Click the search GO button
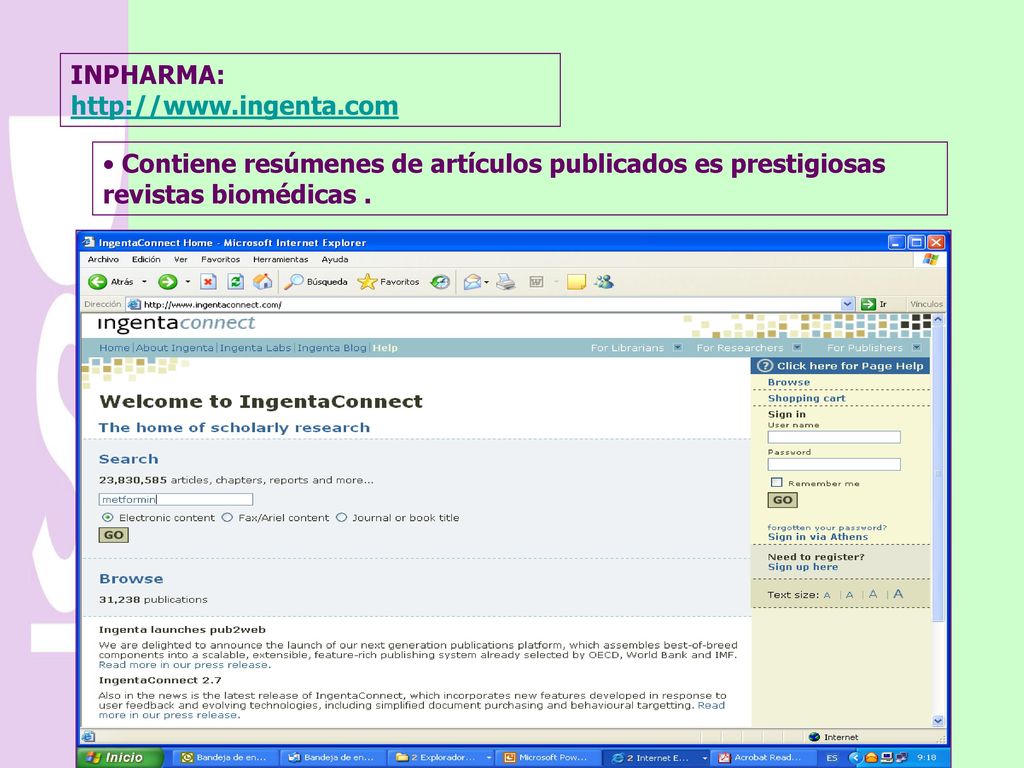Viewport: 1024px width, 768px height. pos(114,535)
